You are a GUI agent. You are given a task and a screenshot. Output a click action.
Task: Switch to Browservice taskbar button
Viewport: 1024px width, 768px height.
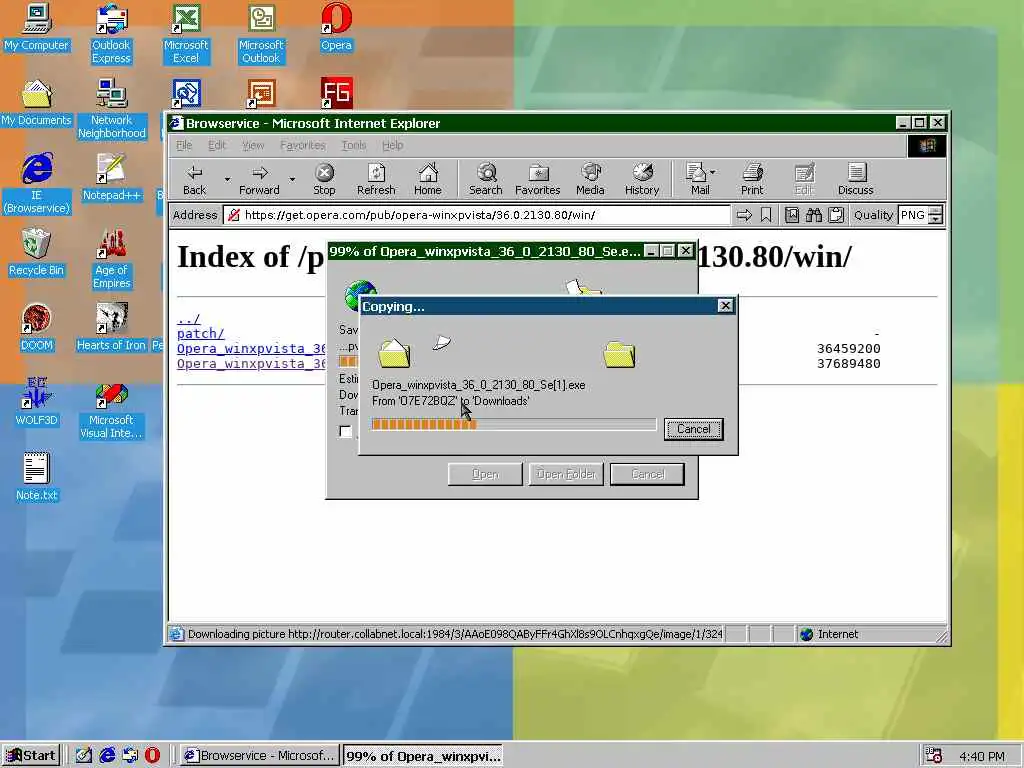click(259, 756)
